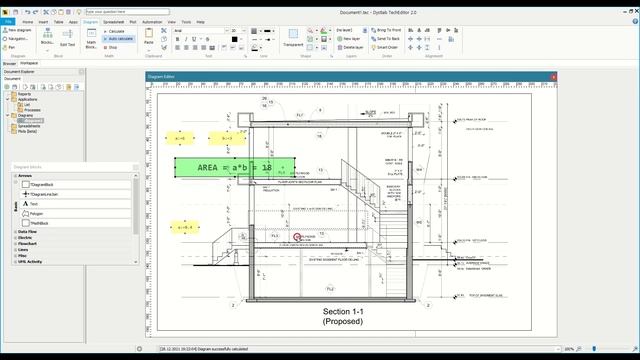Screen dimensions: 640x360
Task: Click Send To Back
Action: (385, 39)
